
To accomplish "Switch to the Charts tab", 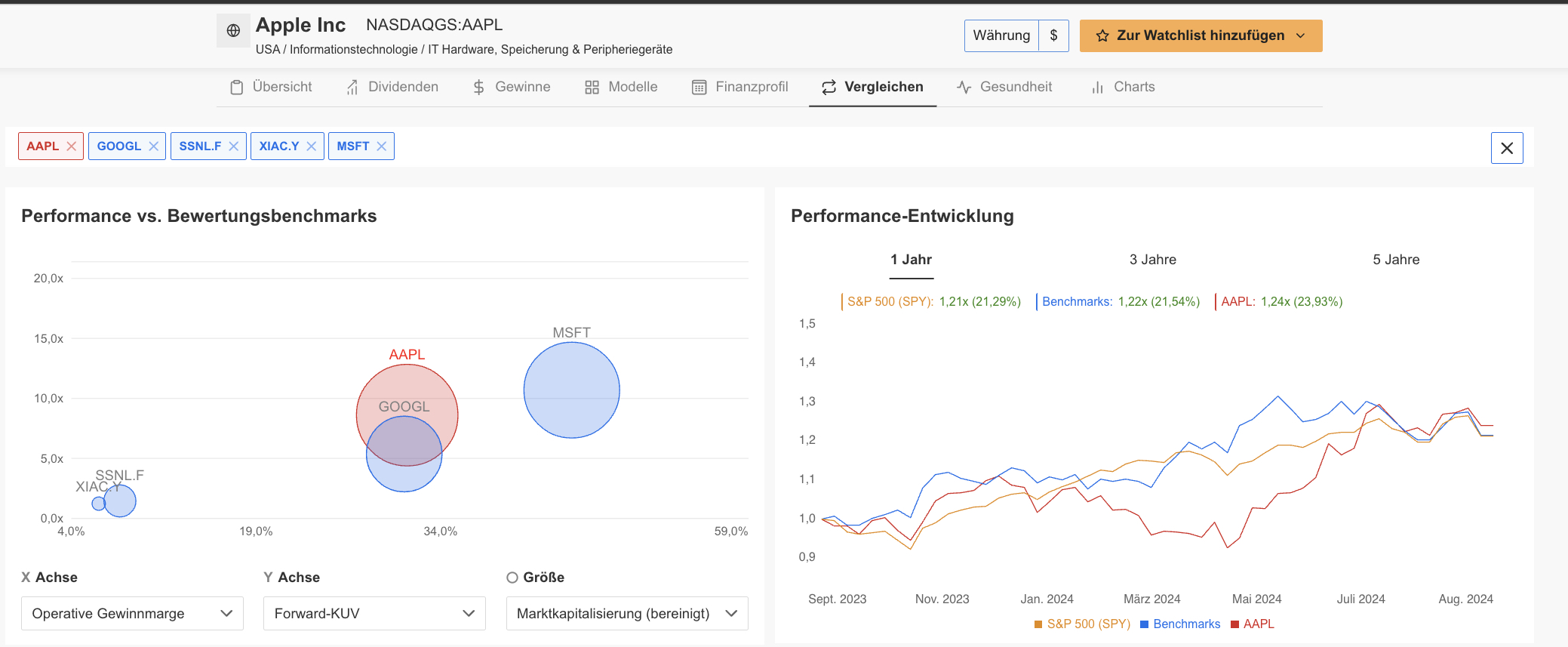I will 1123,87.
